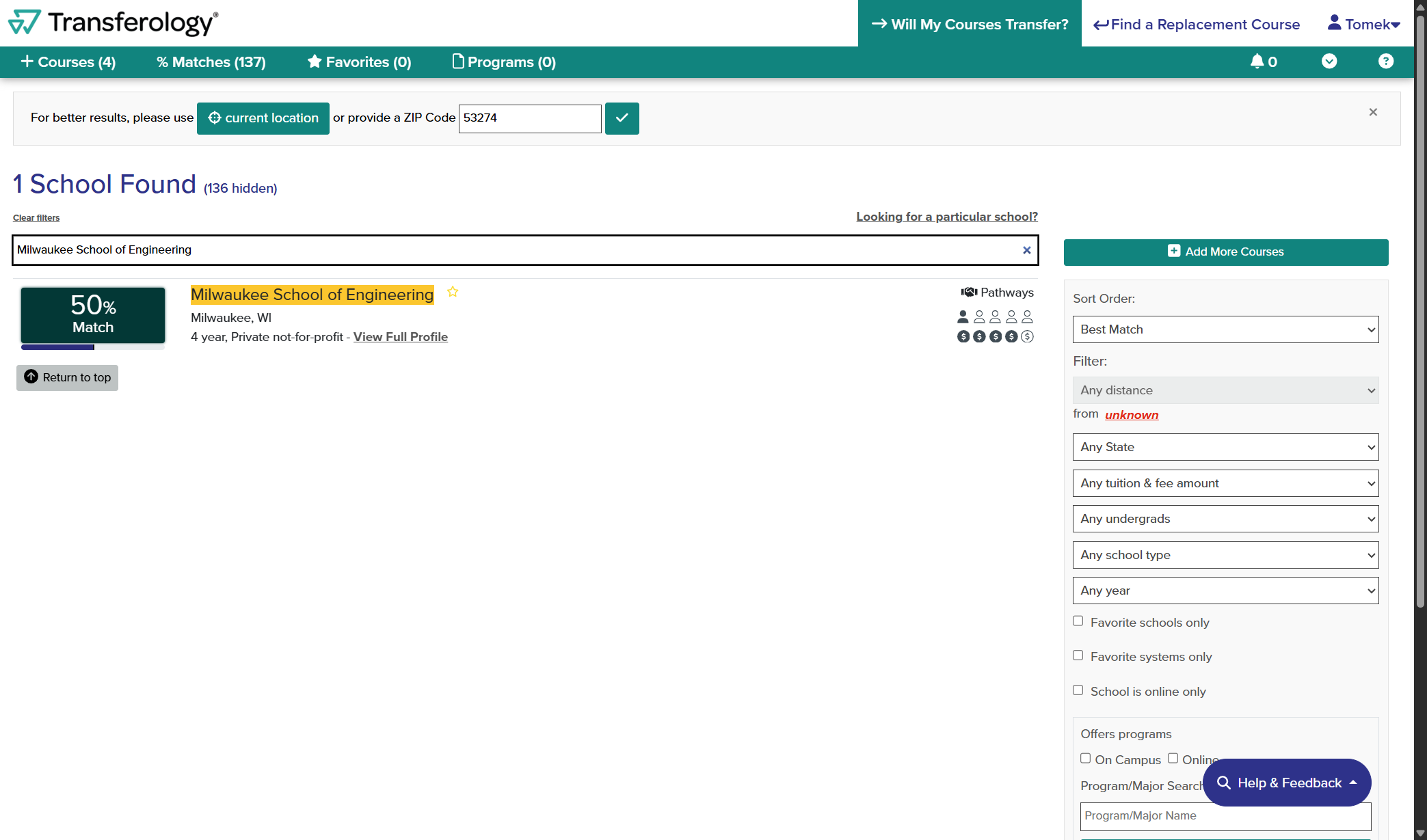Enable School is online only filter
This screenshot has width=1427, height=840.
[1078, 690]
